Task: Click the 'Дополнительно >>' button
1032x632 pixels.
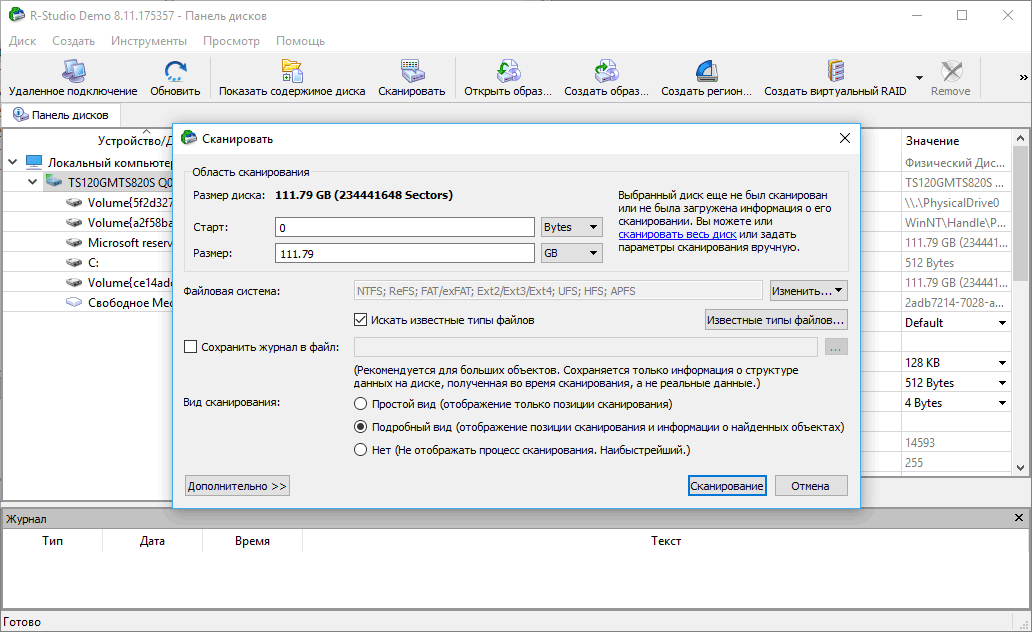Action: pyautogui.click(x=237, y=486)
